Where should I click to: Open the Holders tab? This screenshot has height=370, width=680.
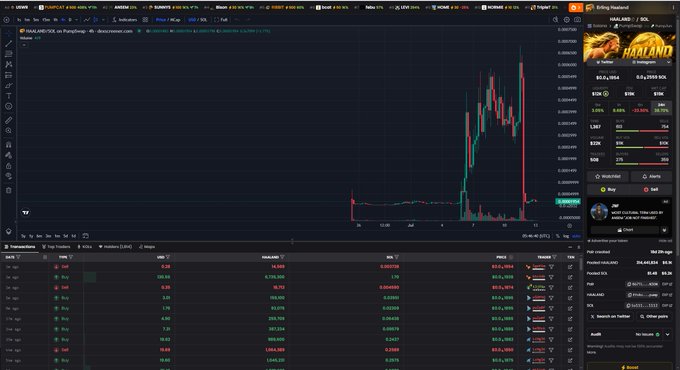(x=115, y=247)
